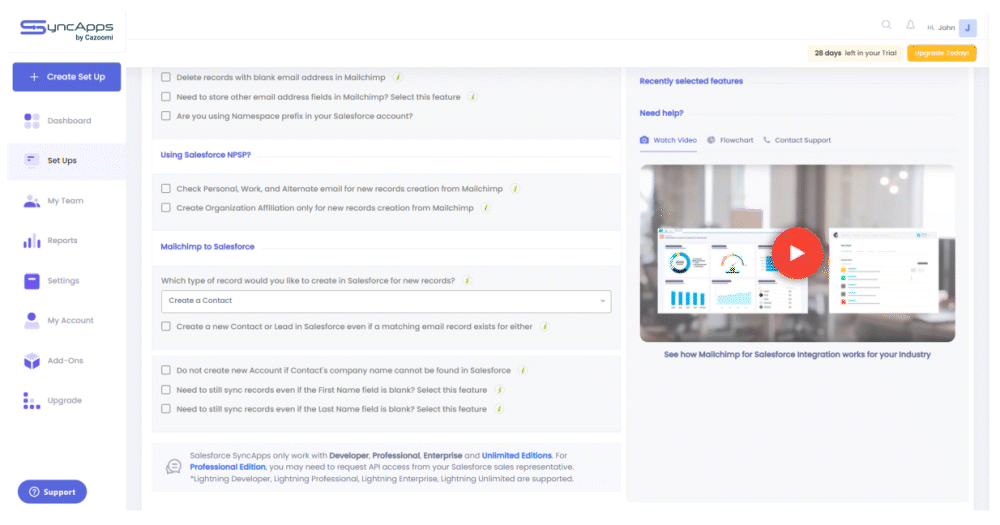Check Personal, Work, and Alternate email option
Screen dimensions: 1000x525
point(166,189)
